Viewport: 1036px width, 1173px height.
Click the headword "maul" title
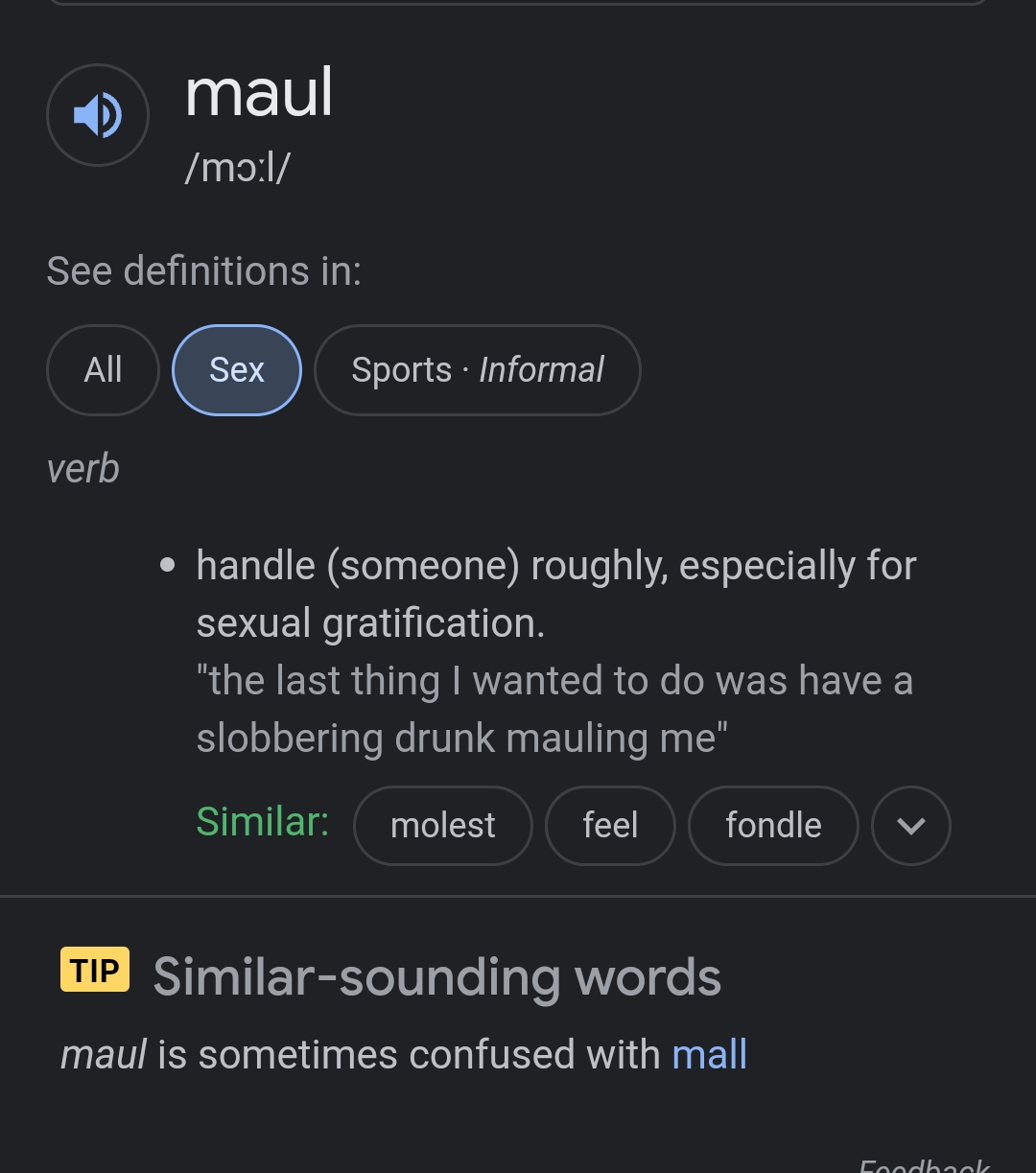(259, 93)
